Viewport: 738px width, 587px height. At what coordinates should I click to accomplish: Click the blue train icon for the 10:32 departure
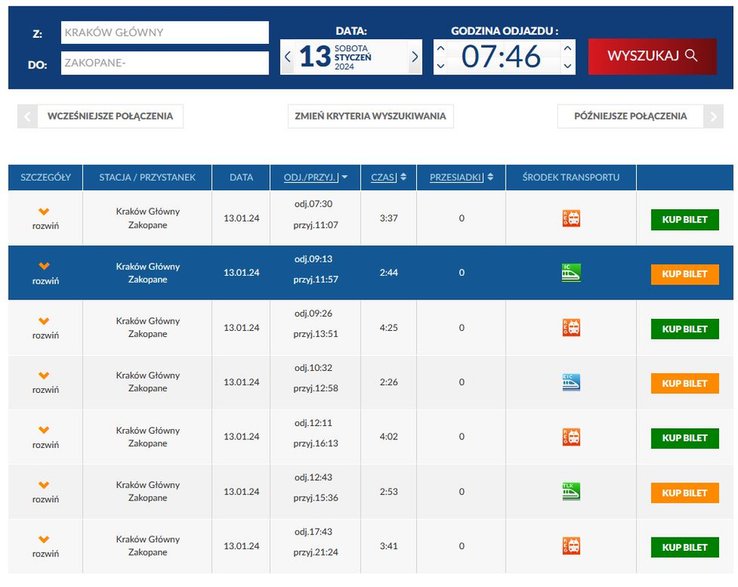[571, 382]
